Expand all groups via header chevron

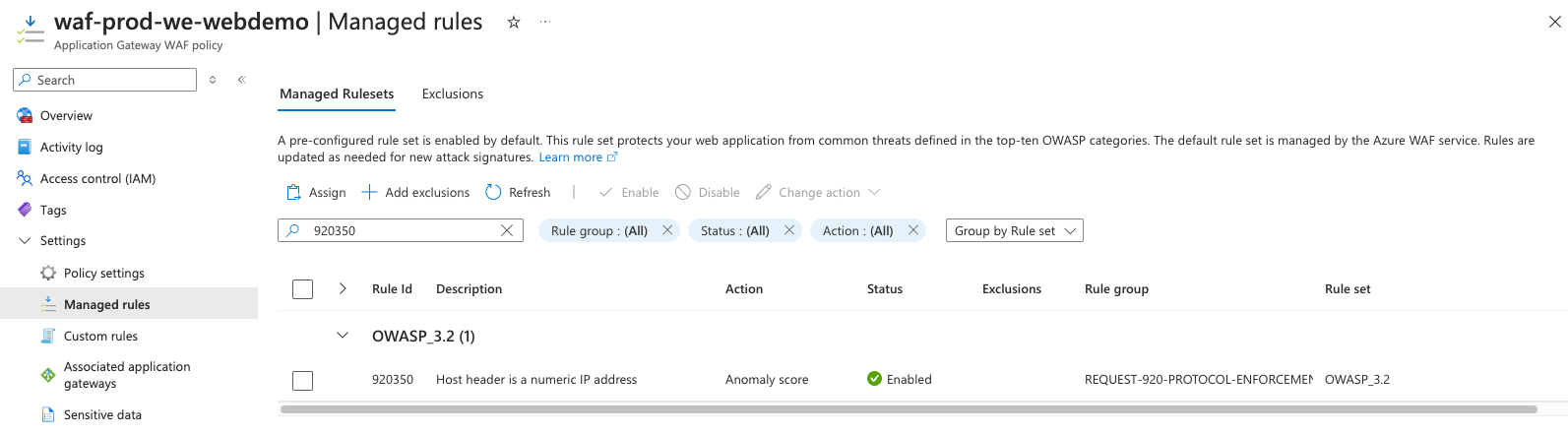coord(343,288)
